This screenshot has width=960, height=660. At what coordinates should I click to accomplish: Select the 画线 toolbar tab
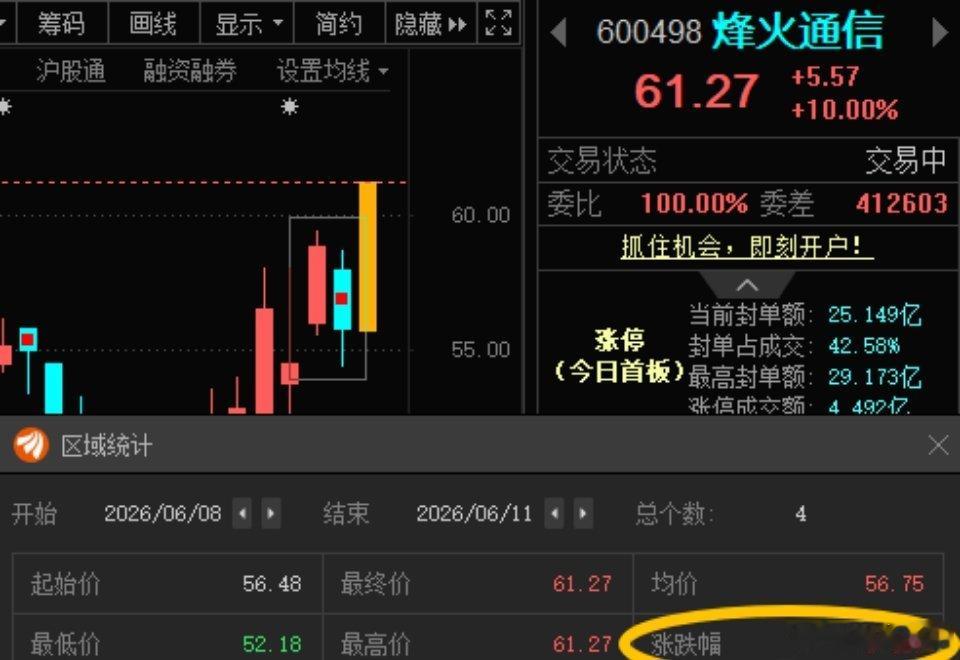coord(153,24)
